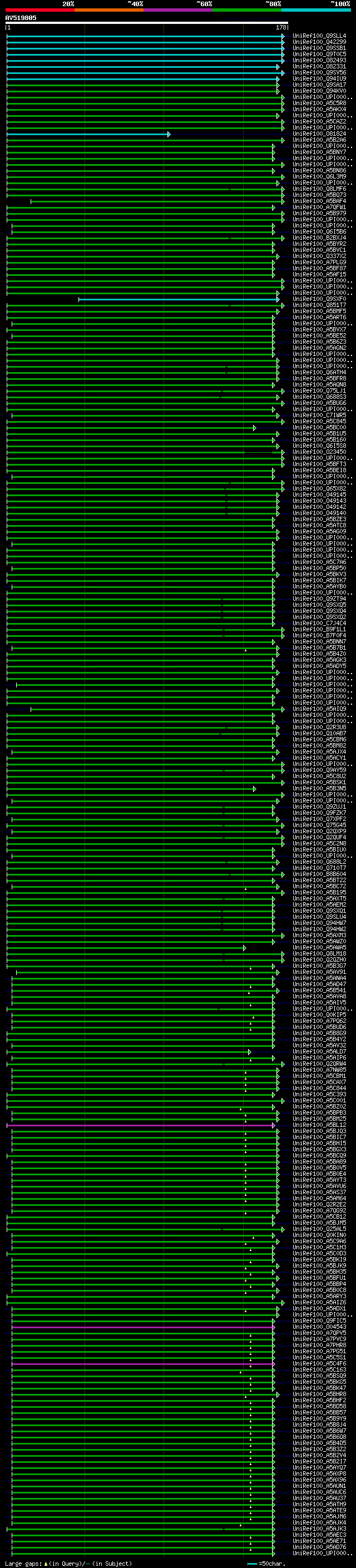Screen dimensions: 356x1568
Task: Select label UniRef100_B2BXJ4
Action: (x=319, y=238)
